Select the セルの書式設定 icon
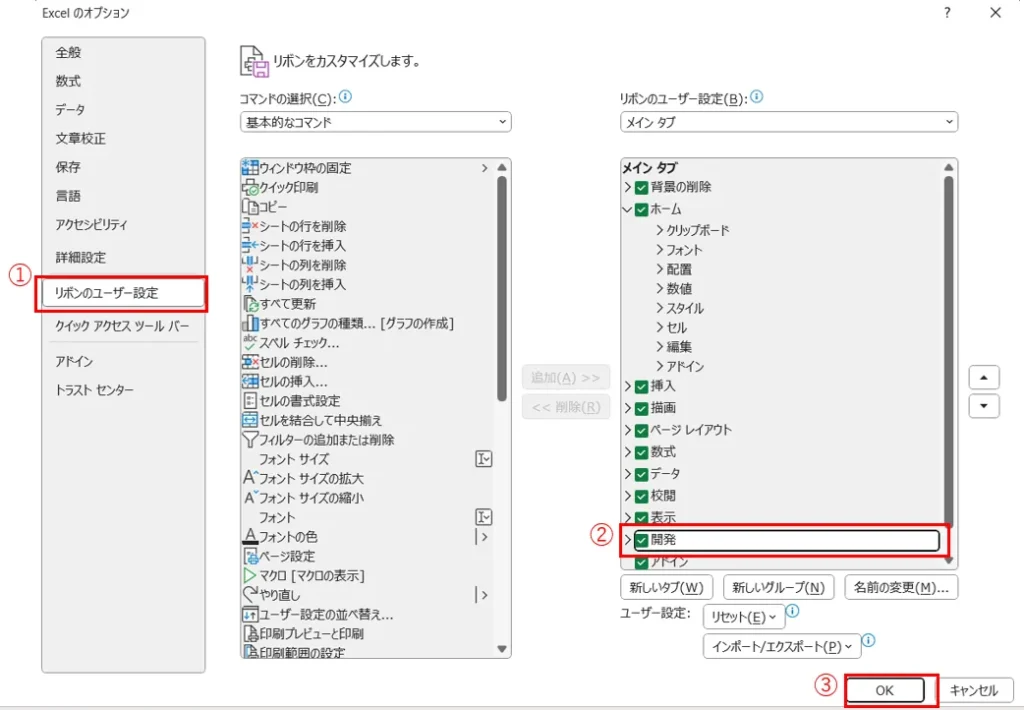This screenshot has height=710, width=1024. [x=250, y=400]
